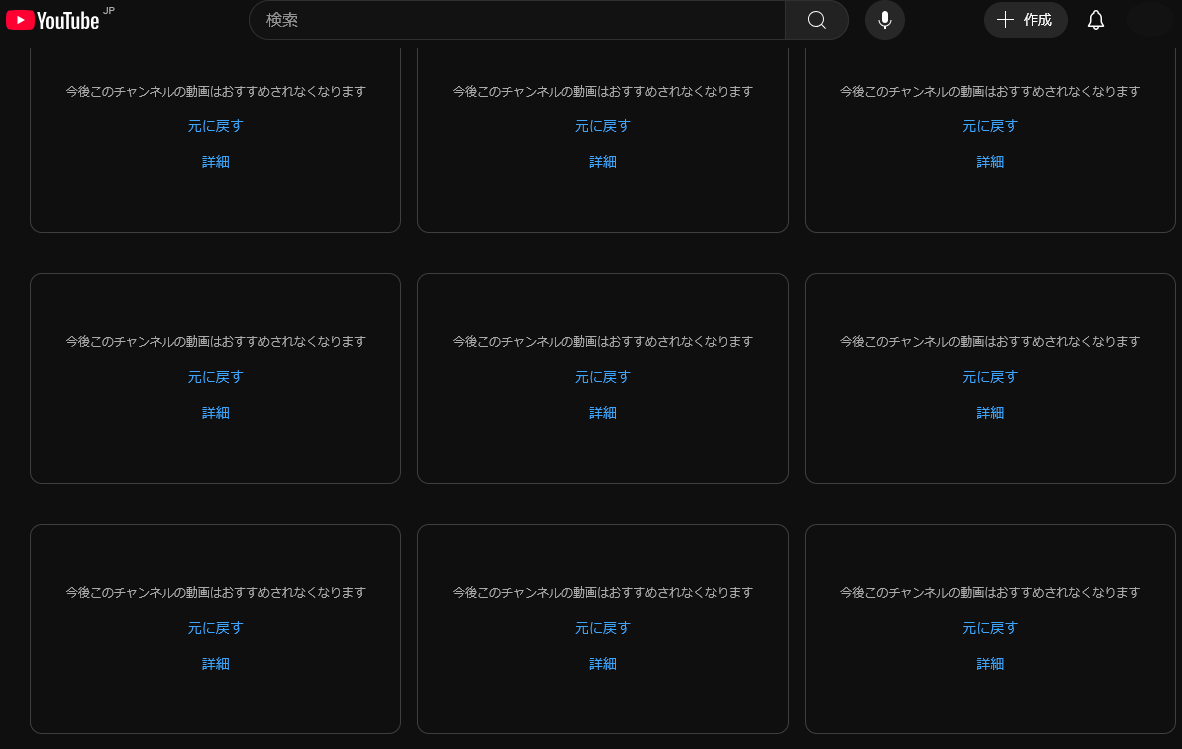Click 元に戻す in the middle-right card
This screenshot has width=1182, height=749.
point(990,377)
